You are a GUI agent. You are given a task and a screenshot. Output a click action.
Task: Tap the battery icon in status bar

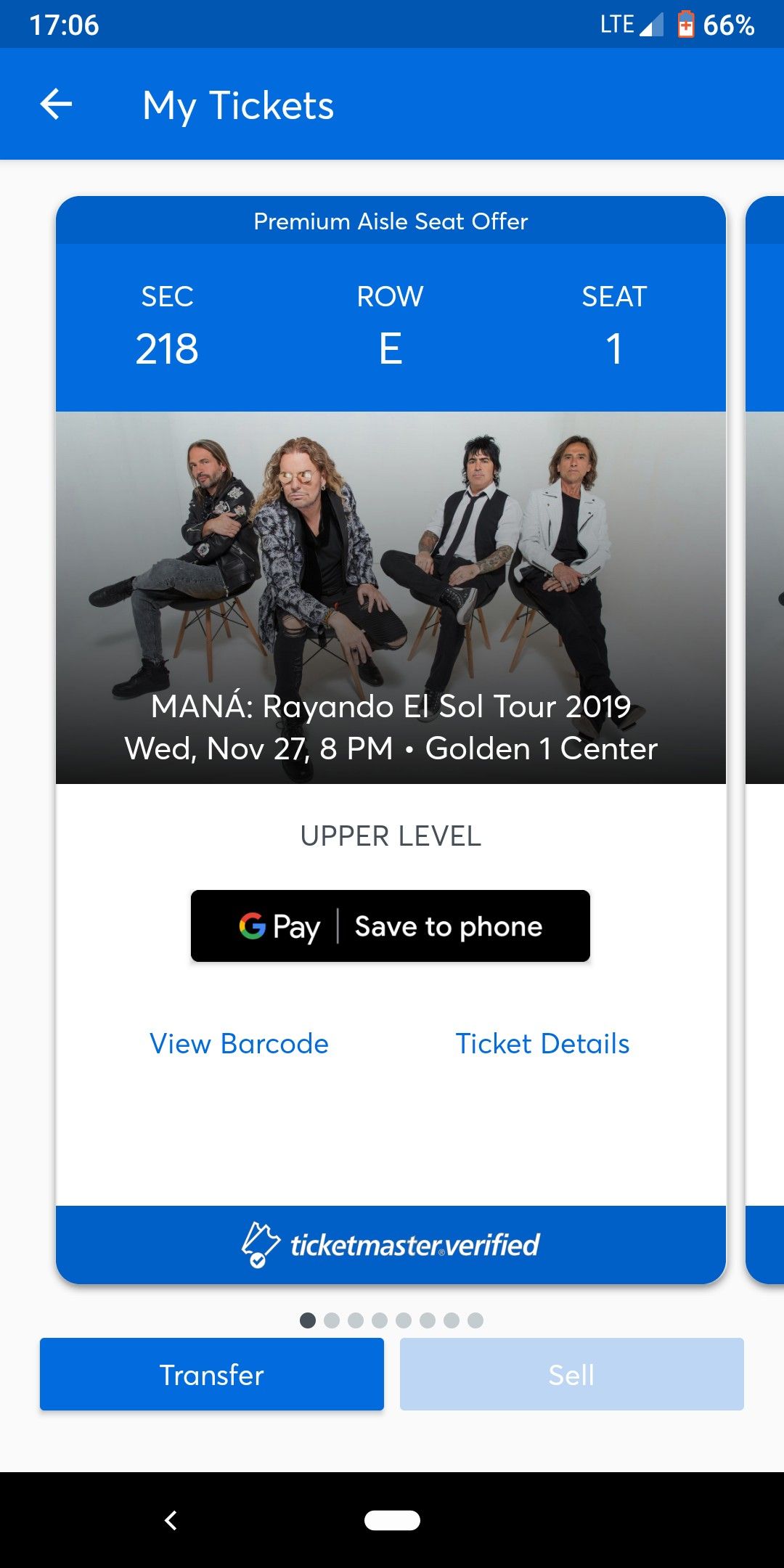[685, 25]
